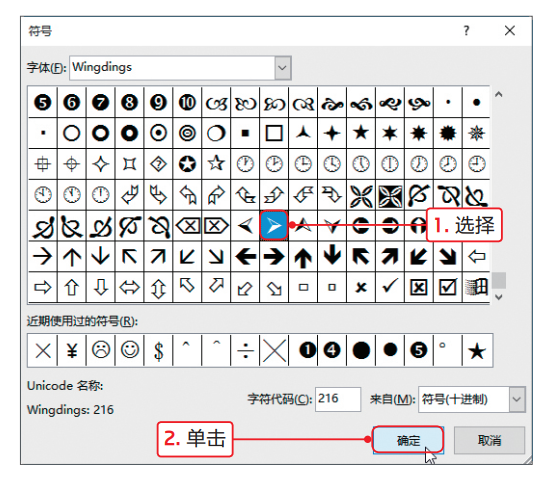Image resolution: width=549 pixels, height=479 pixels.
Task: Click the 确定 confirm button
Action: tap(408, 440)
